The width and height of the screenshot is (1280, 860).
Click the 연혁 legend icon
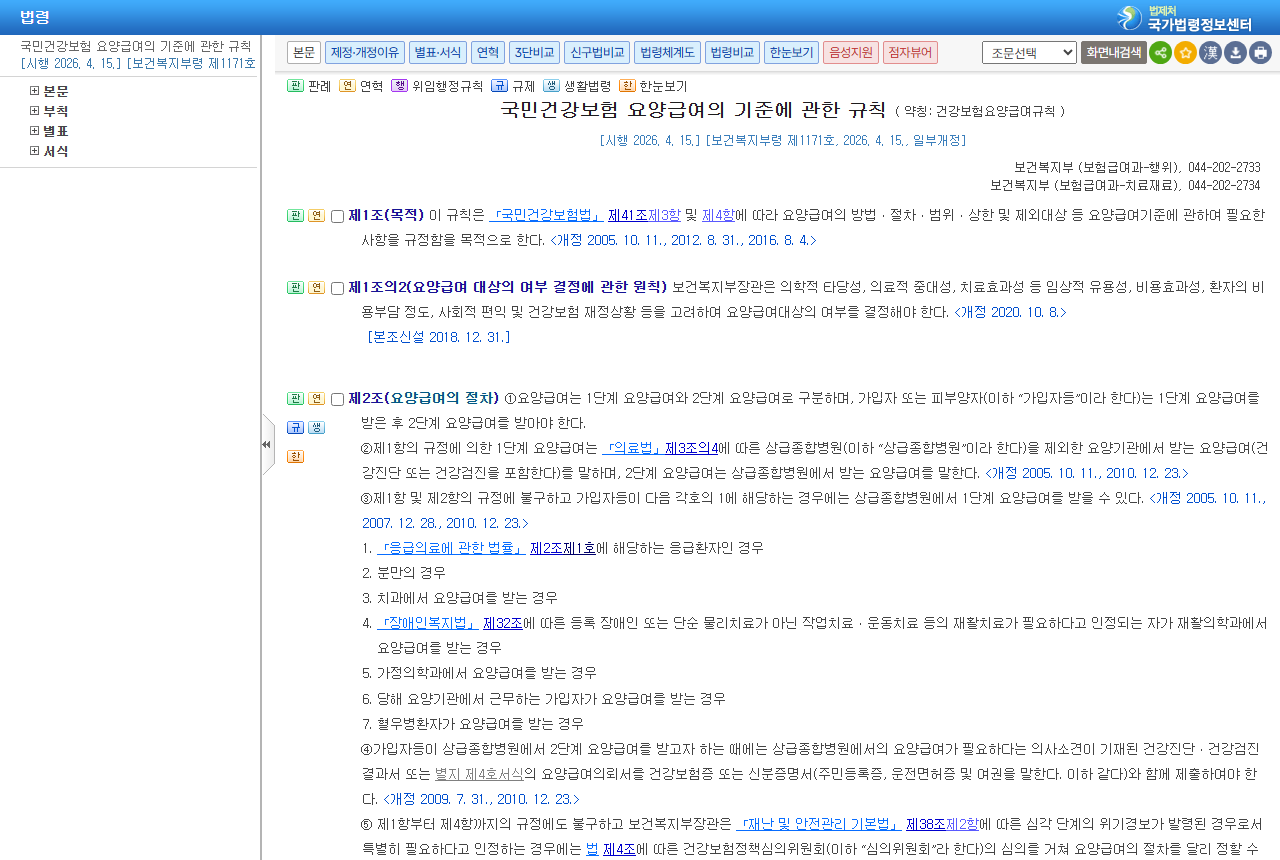point(347,86)
